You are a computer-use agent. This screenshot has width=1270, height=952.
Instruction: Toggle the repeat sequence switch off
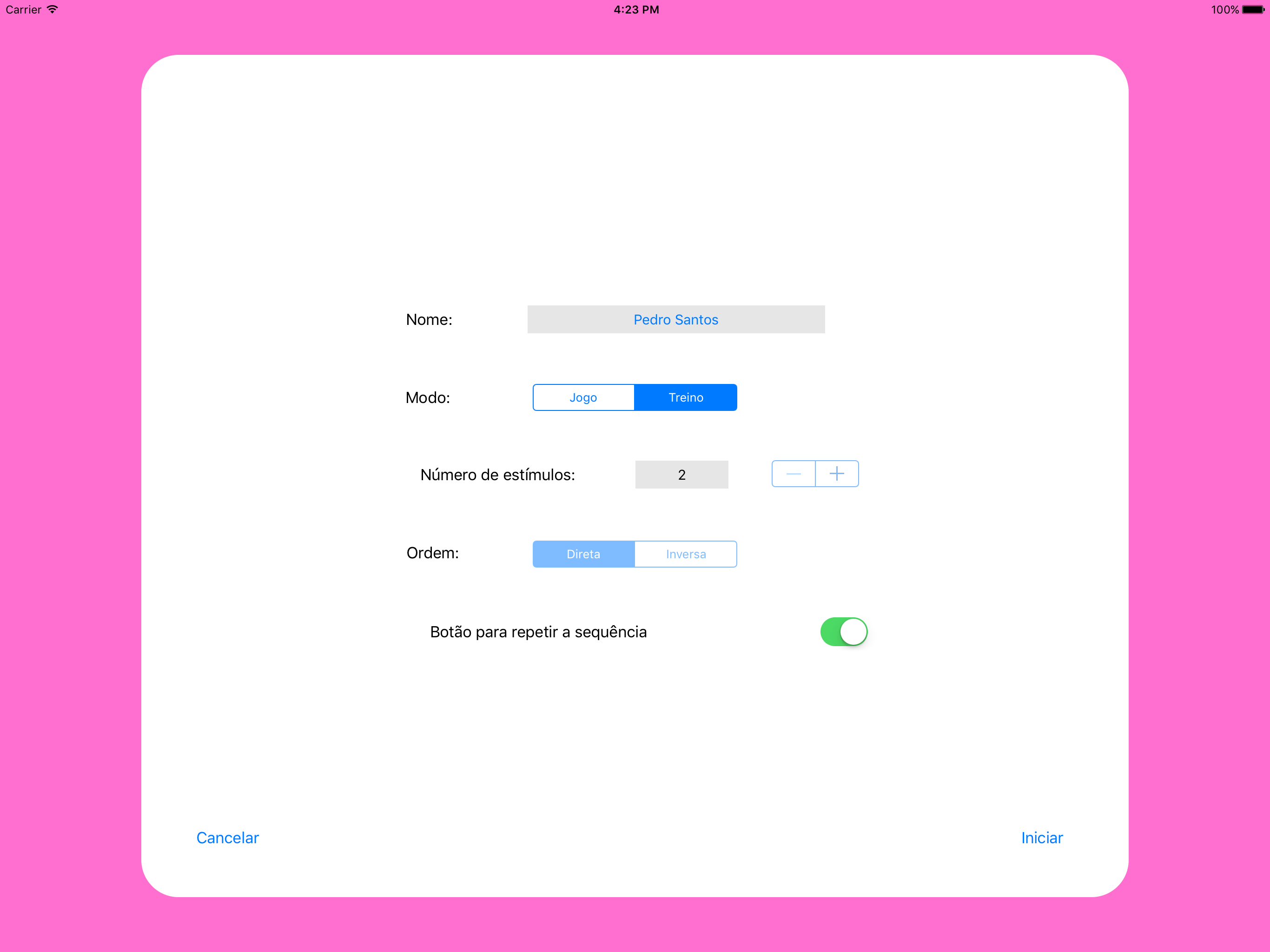(843, 632)
